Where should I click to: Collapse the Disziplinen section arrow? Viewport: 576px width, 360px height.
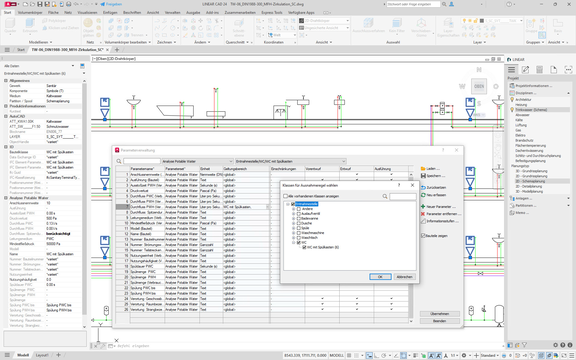(569, 93)
